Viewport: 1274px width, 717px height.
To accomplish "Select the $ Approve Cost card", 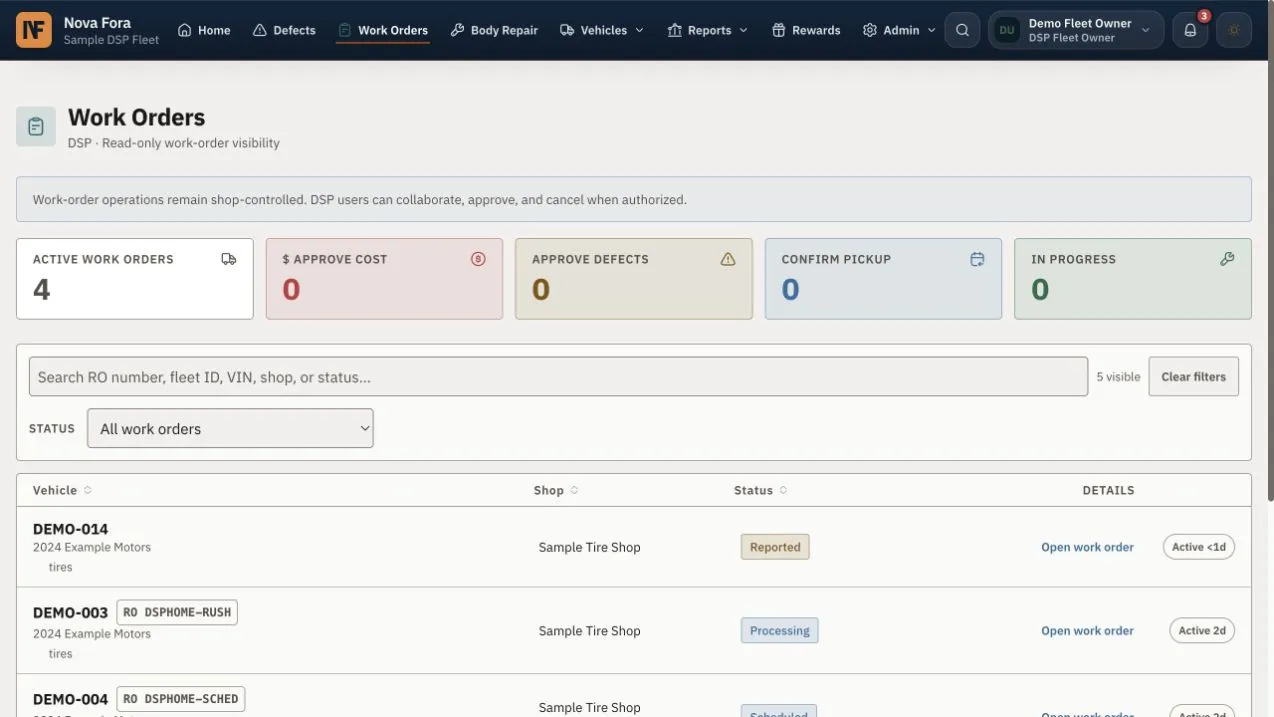I will coord(384,279).
